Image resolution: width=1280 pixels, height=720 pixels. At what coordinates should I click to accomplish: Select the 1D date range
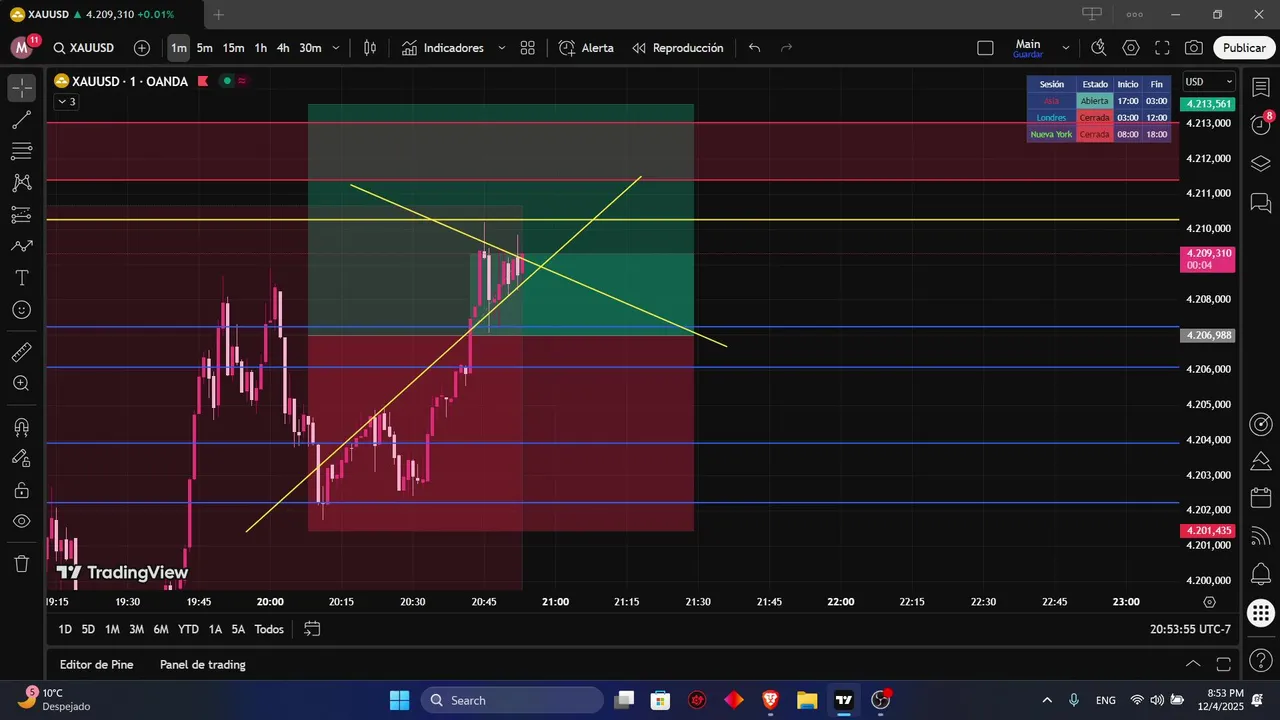[x=65, y=629]
